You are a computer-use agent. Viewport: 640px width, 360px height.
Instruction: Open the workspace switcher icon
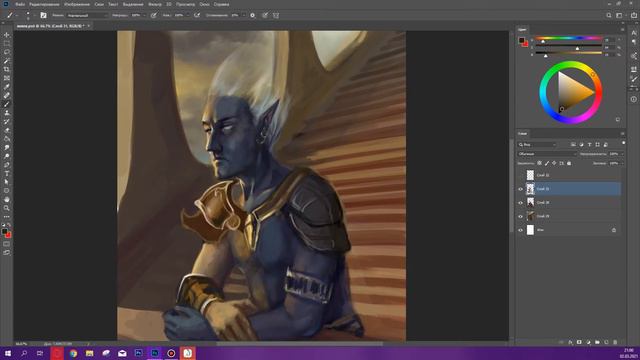click(x=620, y=15)
